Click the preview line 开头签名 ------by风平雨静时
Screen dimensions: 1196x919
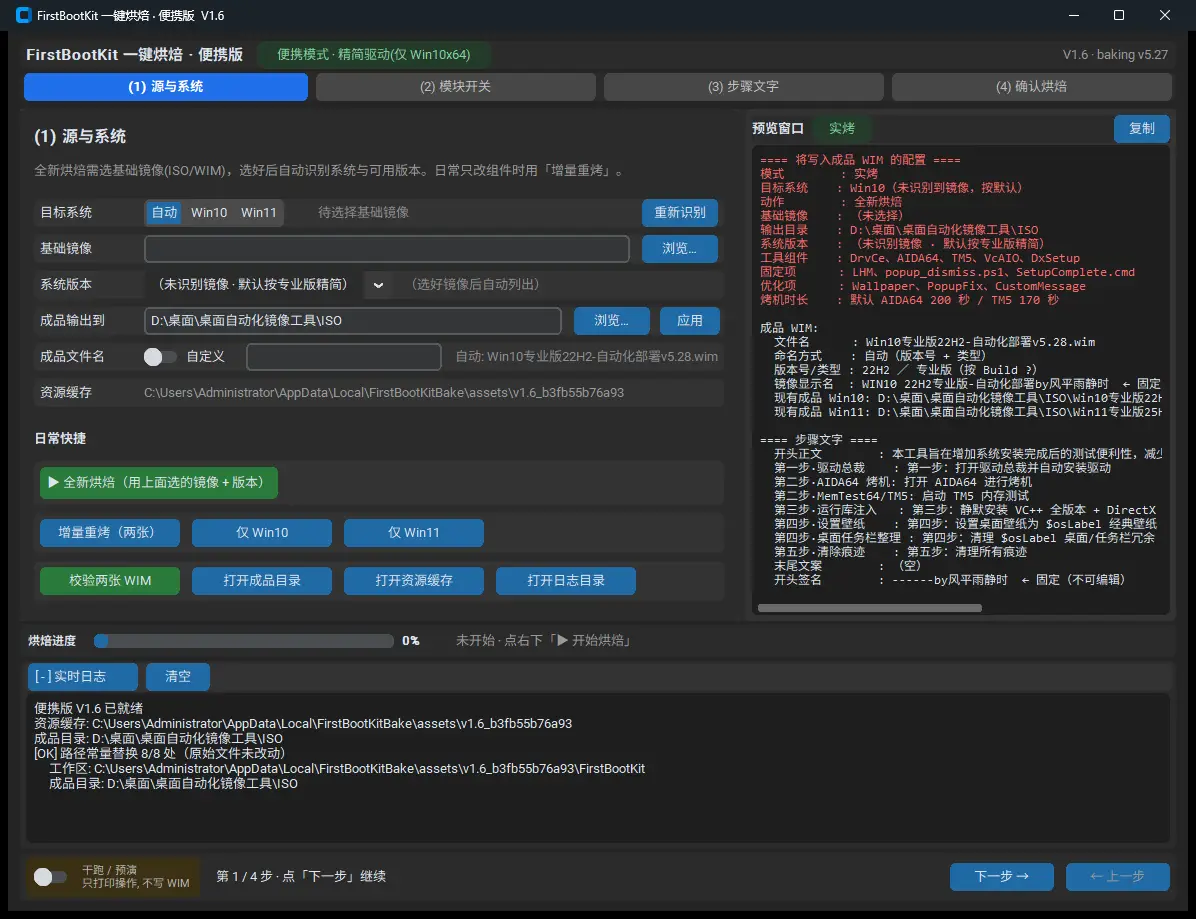point(949,580)
